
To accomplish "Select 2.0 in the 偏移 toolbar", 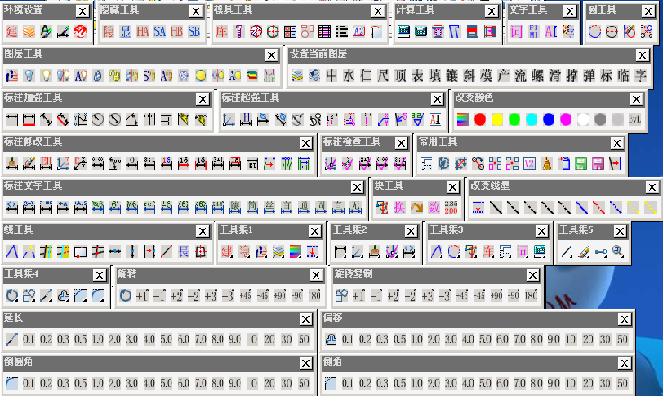I will click(x=434, y=340).
